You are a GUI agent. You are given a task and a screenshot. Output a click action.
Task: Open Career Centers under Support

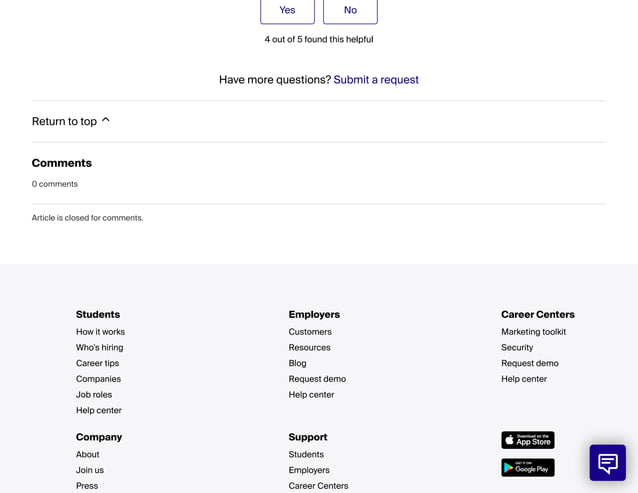[319, 486]
